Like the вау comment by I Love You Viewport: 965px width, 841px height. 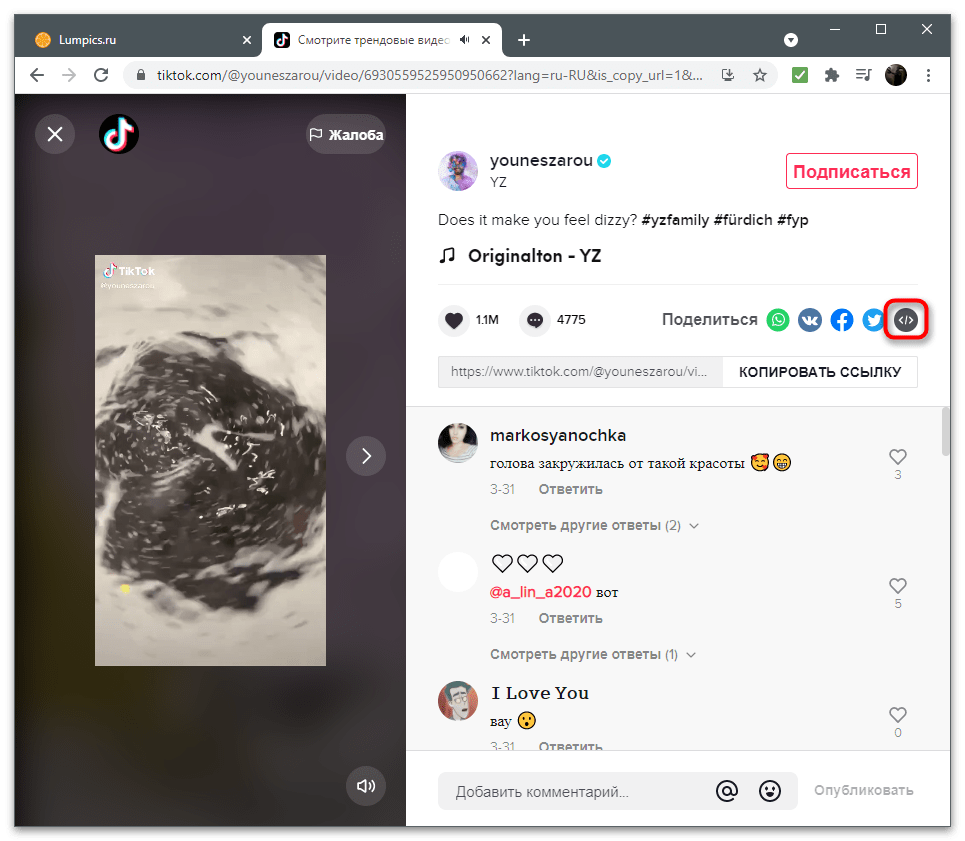click(x=898, y=714)
